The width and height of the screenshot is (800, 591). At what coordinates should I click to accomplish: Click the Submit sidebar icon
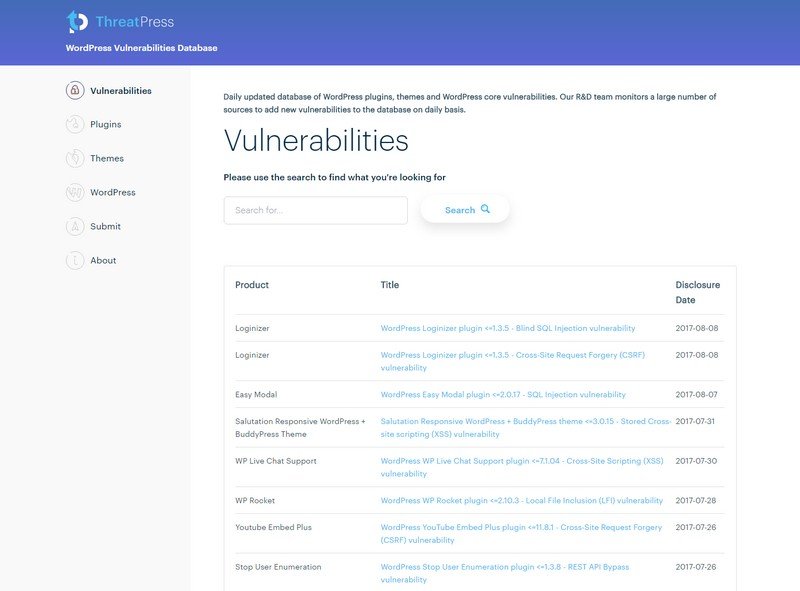pyautogui.click(x=75, y=226)
